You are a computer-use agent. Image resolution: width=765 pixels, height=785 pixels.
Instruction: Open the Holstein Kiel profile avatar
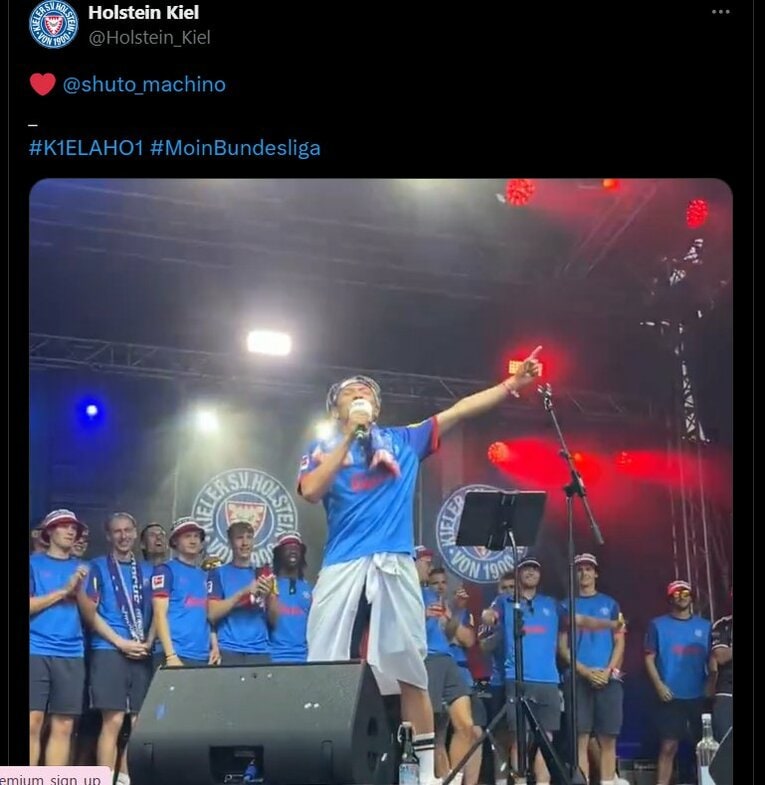[54, 25]
